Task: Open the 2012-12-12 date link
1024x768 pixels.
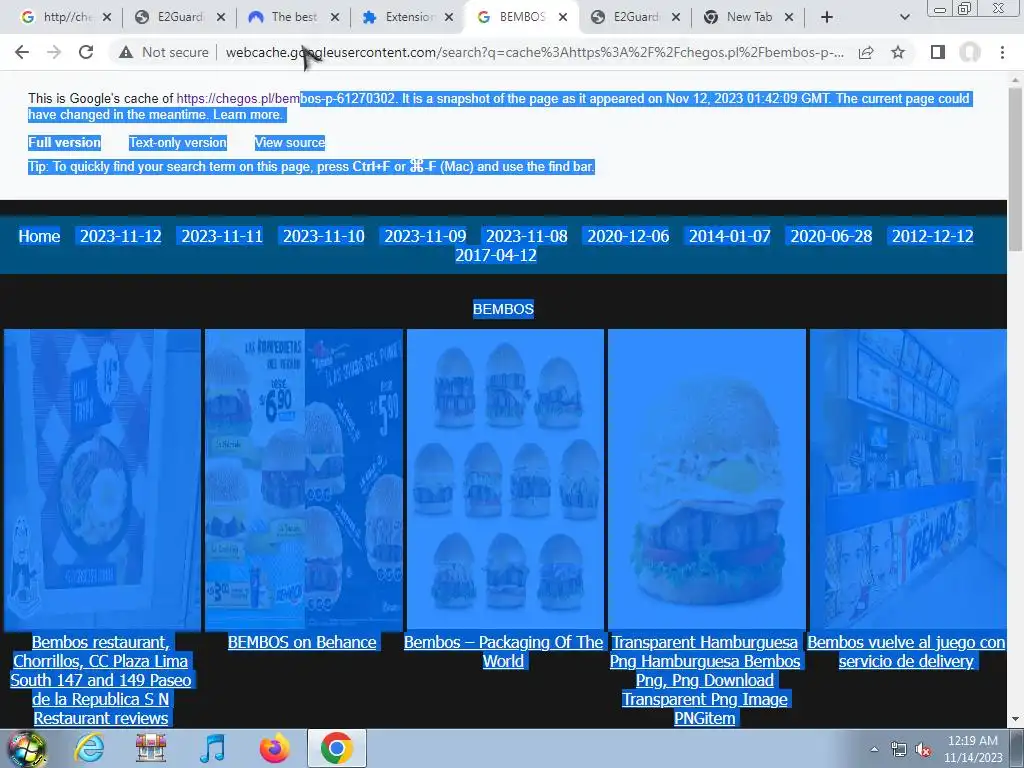Action: (933, 236)
